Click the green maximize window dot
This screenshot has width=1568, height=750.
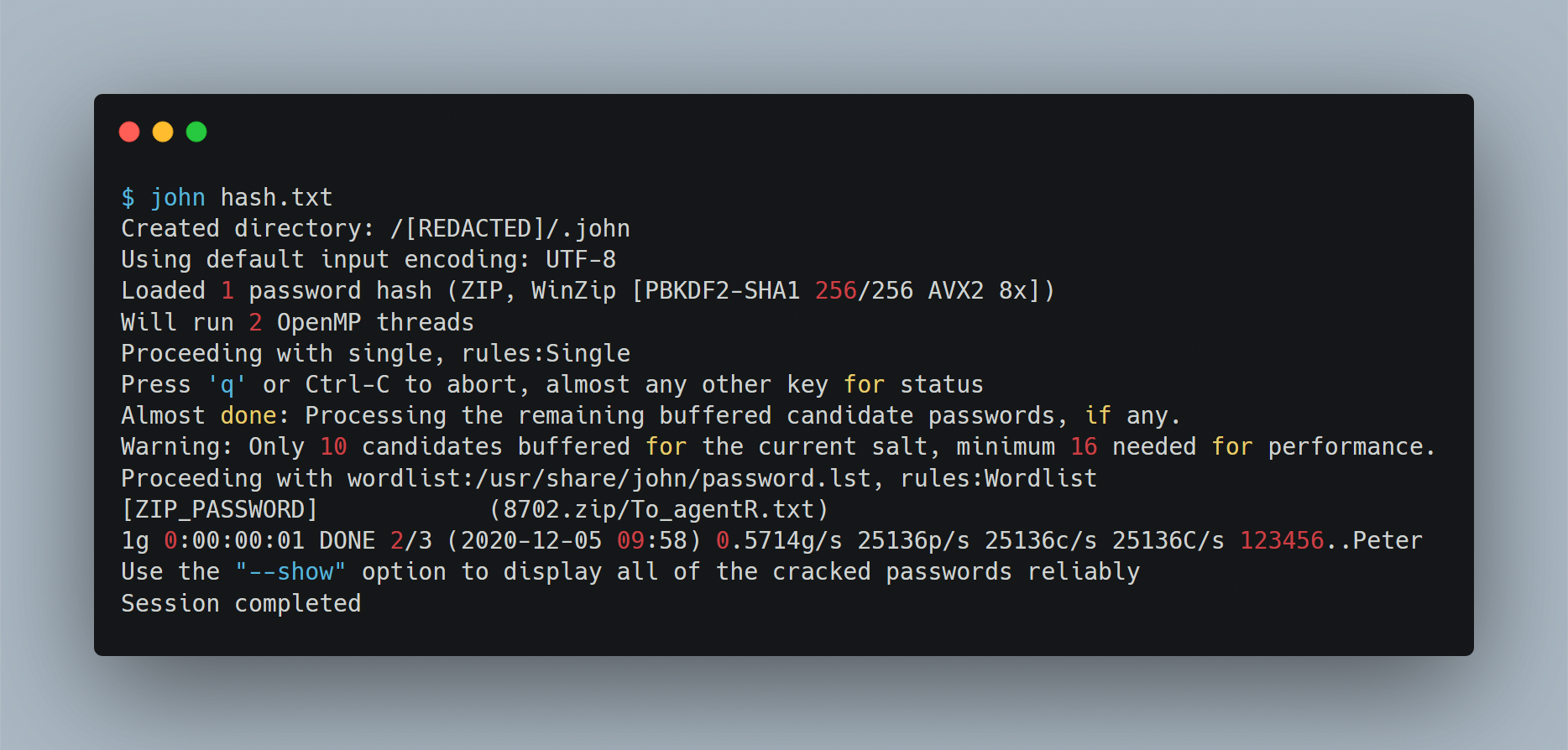(196, 132)
